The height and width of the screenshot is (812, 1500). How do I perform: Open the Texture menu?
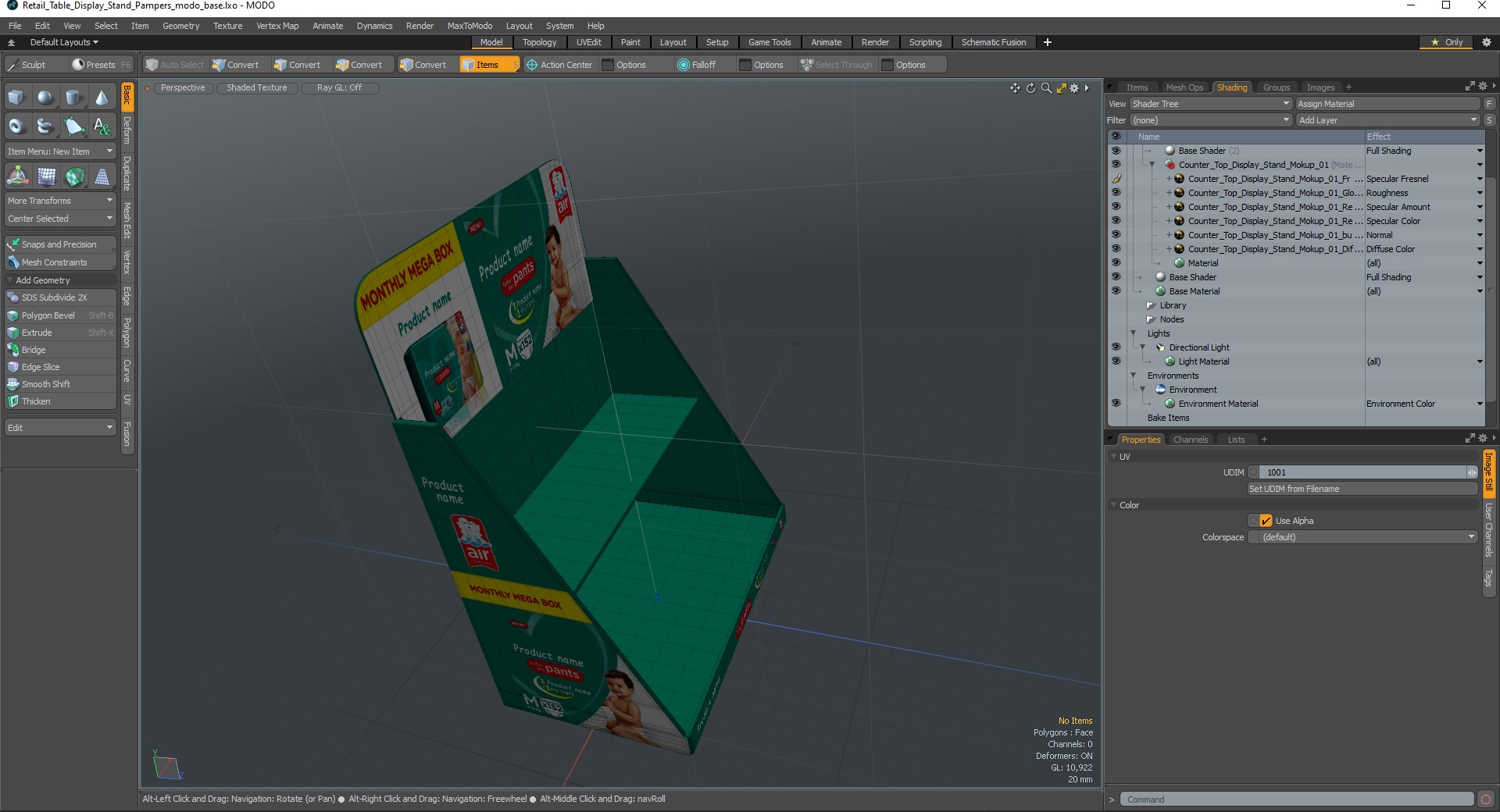227,26
